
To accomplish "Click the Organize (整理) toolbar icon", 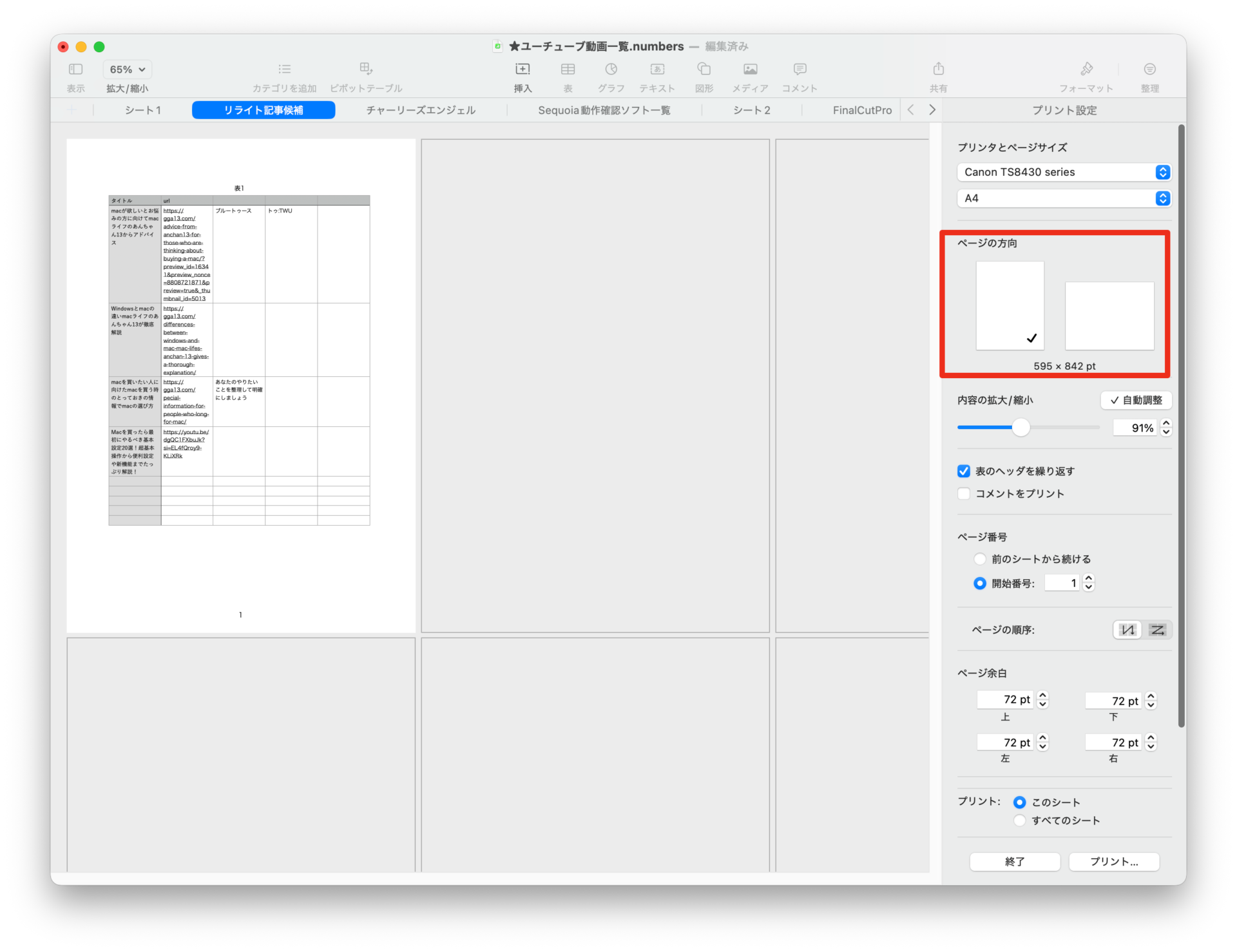I will pyautogui.click(x=1149, y=69).
